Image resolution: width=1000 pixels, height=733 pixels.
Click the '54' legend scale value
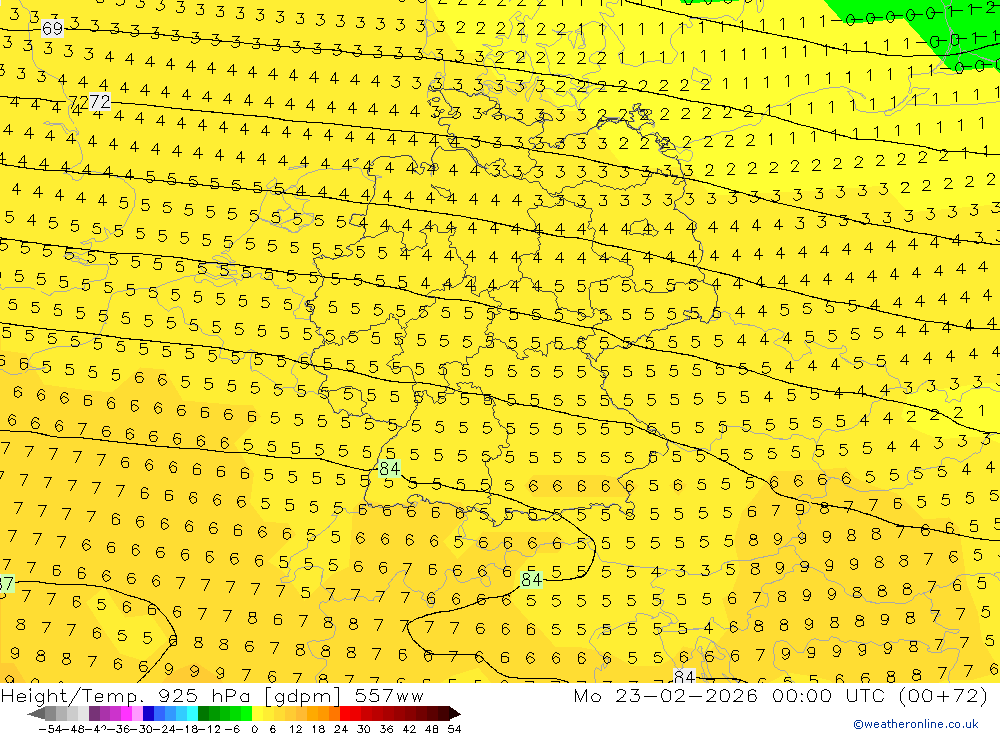(x=454, y=729)
